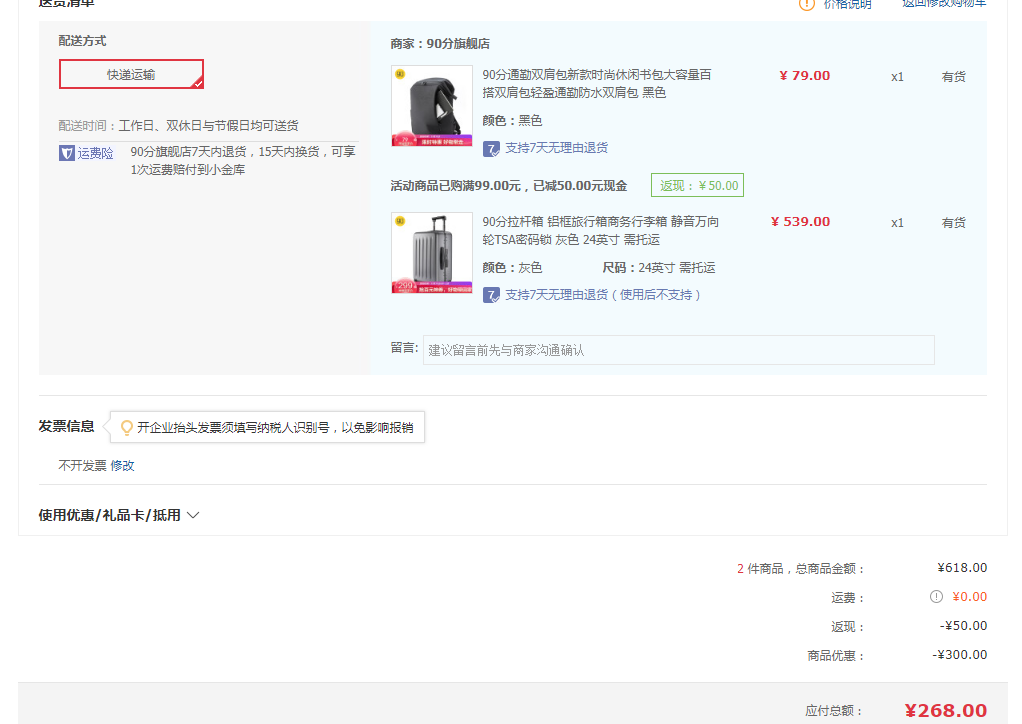The height and width of the screenshot is (724, 1022).
Task: Click the 颜色：灰色 suitcase colour text
Action: (x=512, y=268)
